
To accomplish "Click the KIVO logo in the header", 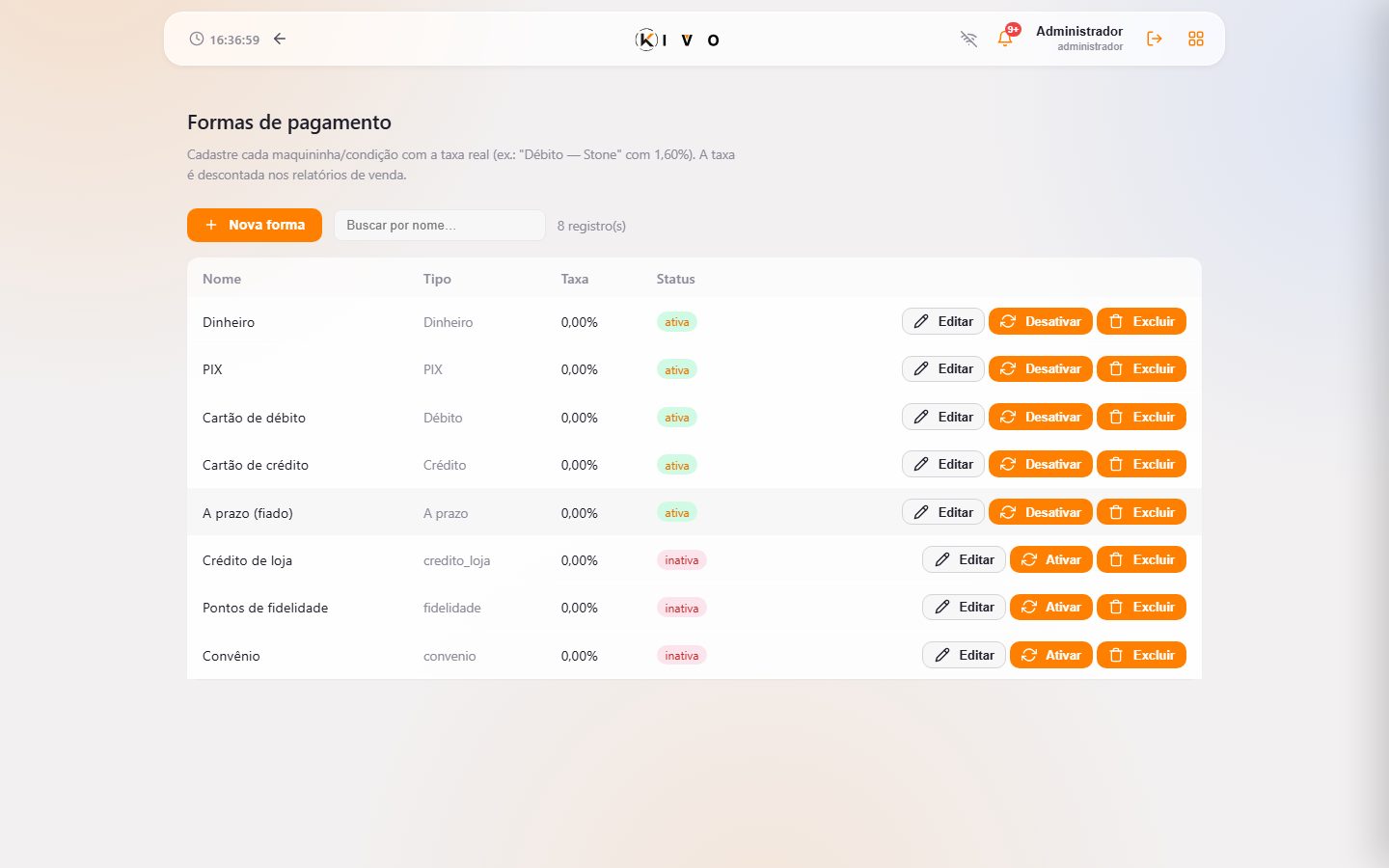I will click(x=677, y=40).
